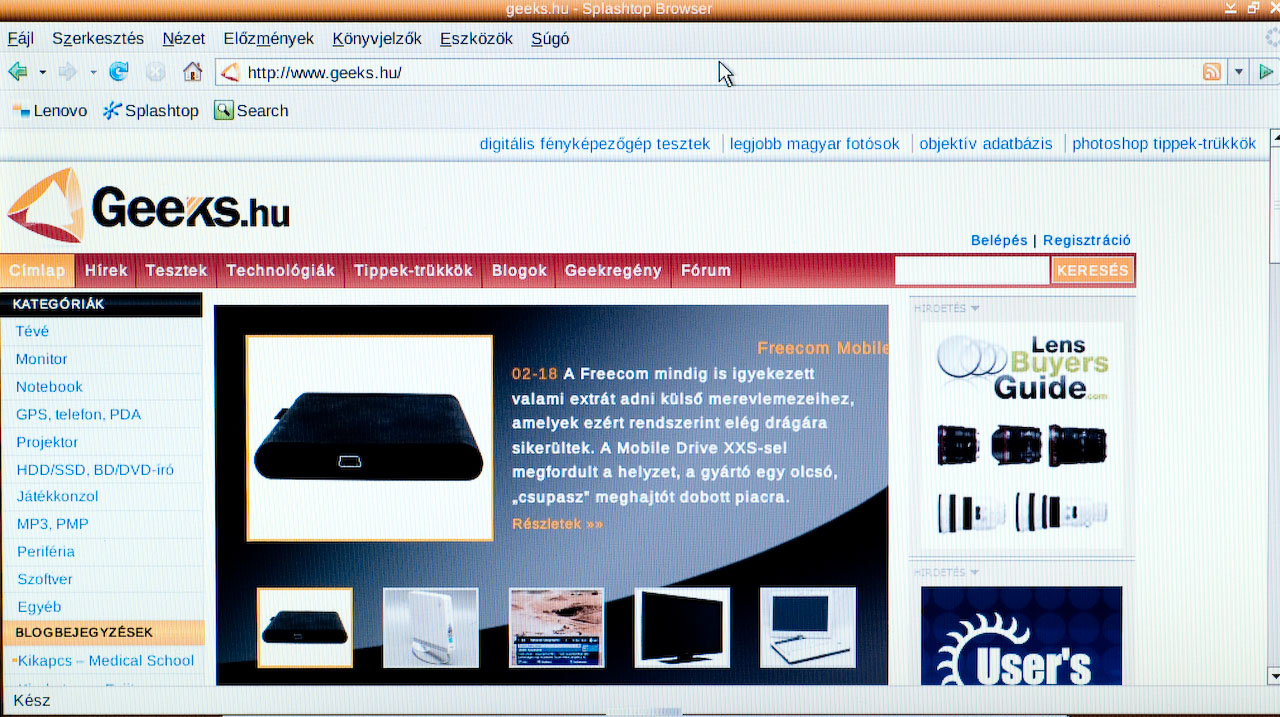Screen dimensions: 1280x717
Task: Click the URL field showing http://www.geeks.hu/
Action: [720, 72]
